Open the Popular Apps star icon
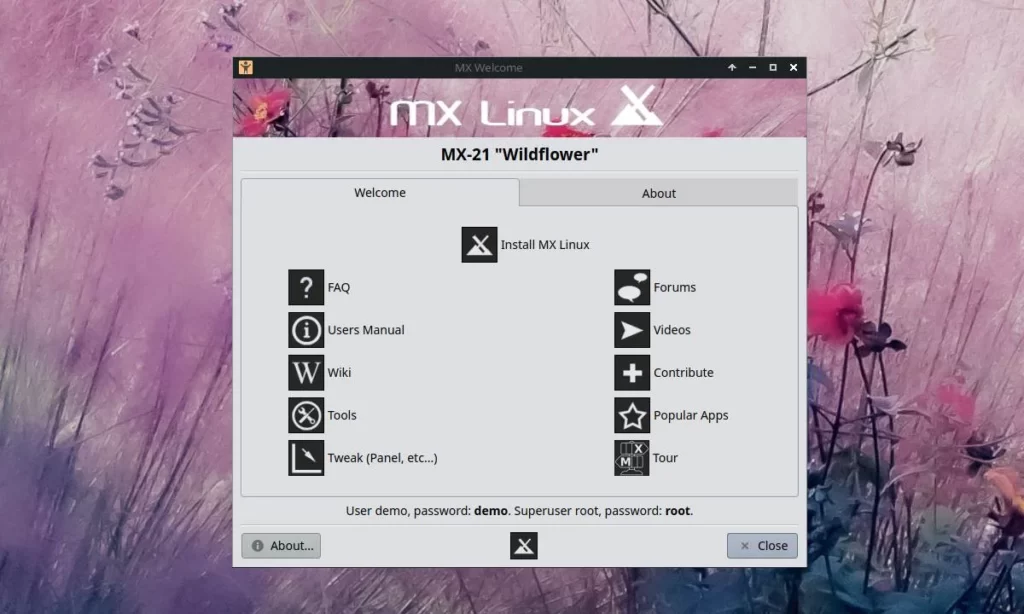The height and width of the screenshot is (614, 1024). point(632,415)
